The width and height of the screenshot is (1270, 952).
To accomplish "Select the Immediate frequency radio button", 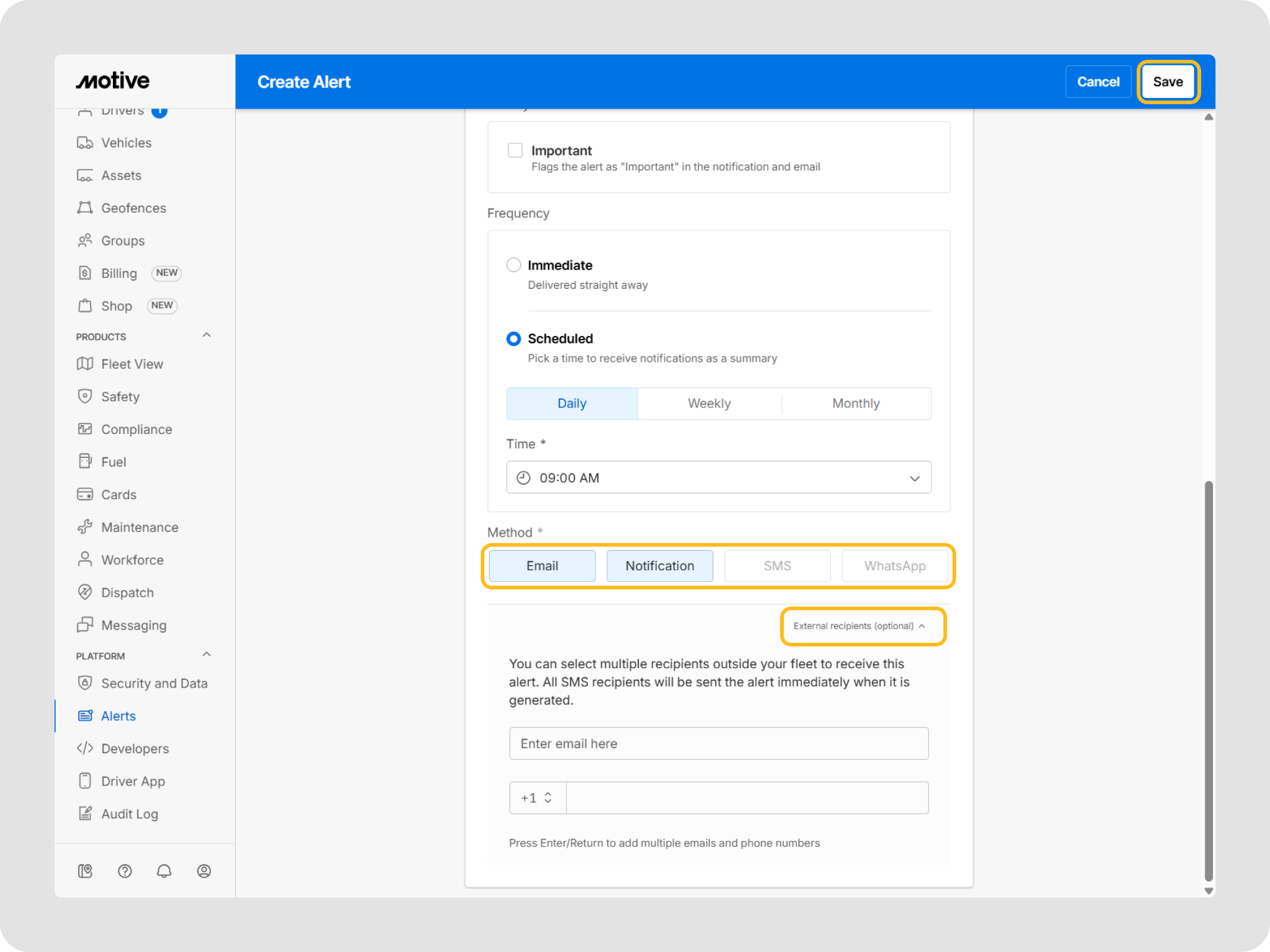I will 513,265.
